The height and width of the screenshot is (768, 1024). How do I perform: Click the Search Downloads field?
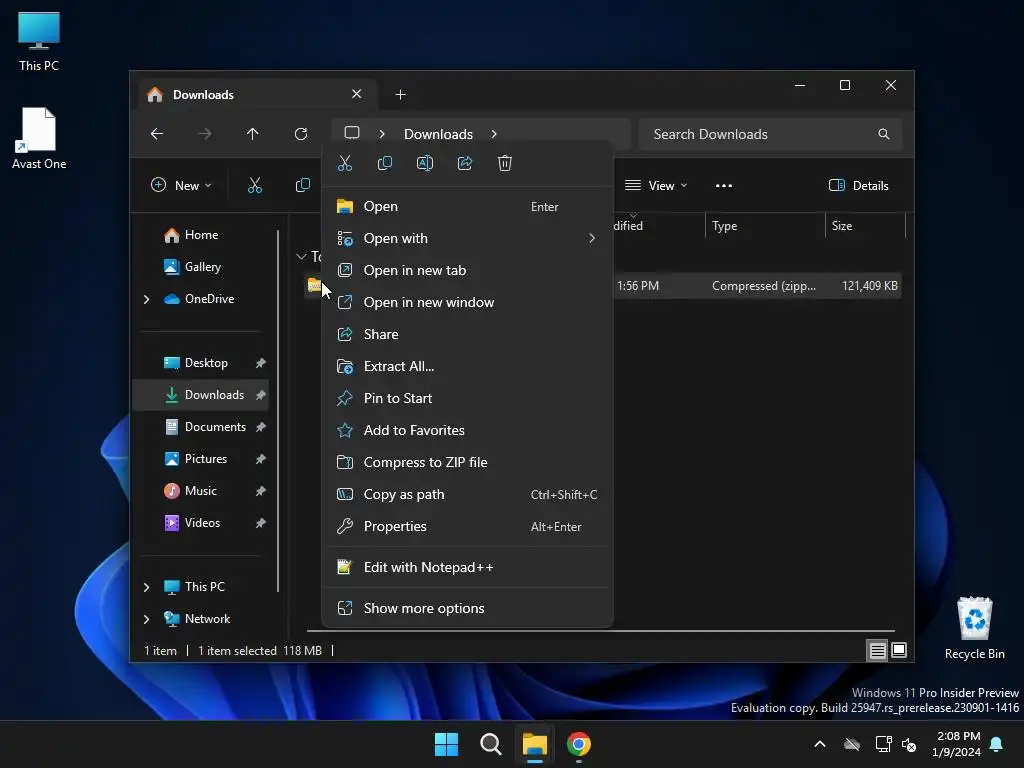(x=770, y=134)
